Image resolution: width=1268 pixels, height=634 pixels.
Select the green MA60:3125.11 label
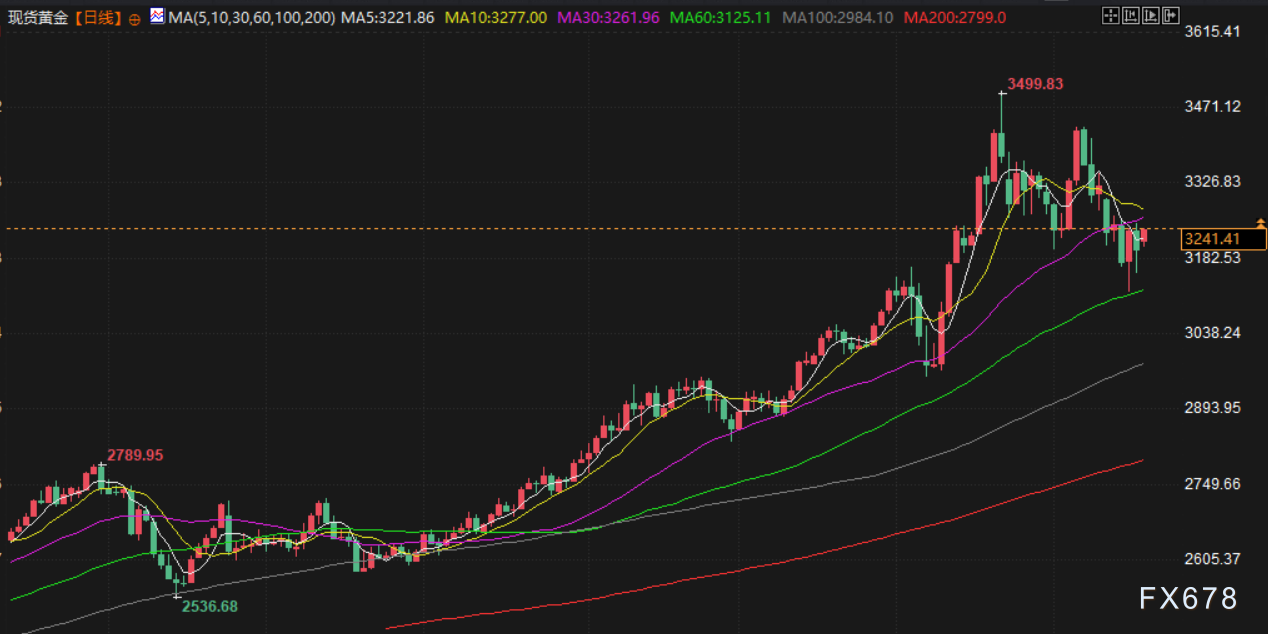[720, 18]
